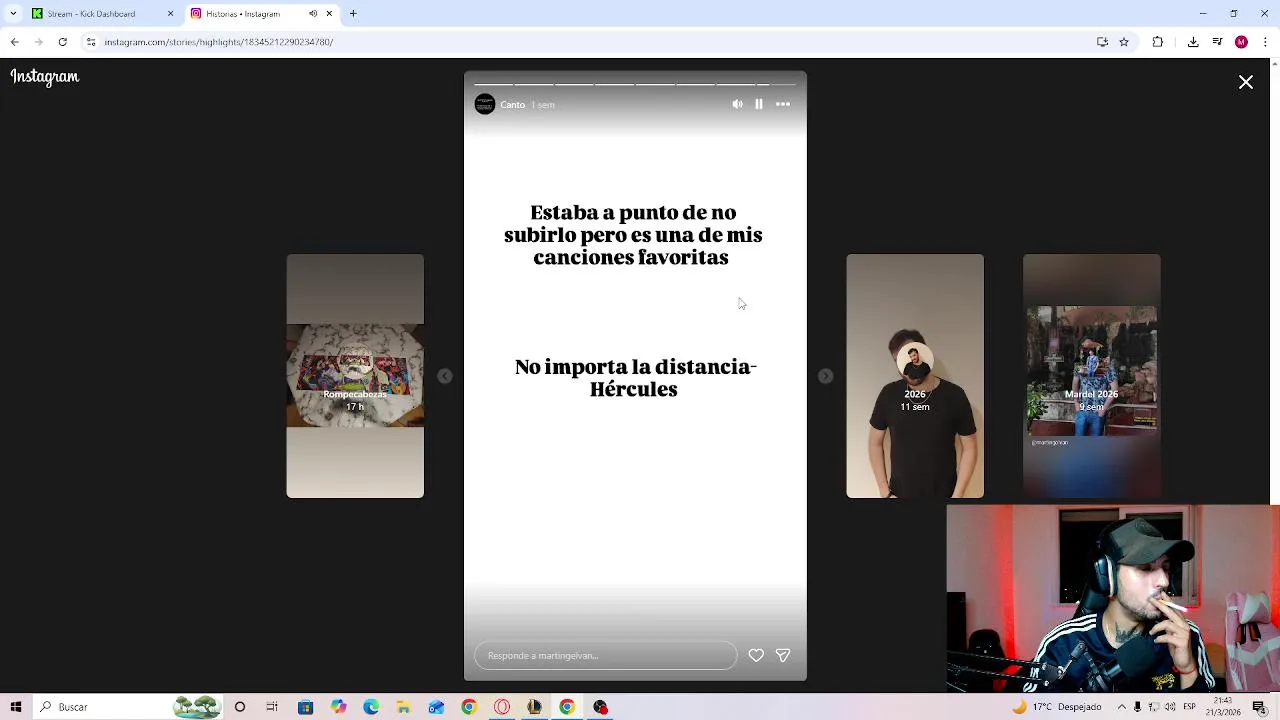Go to the previous story arrow
Screen dimensions: 1280x720
(445, 376)
